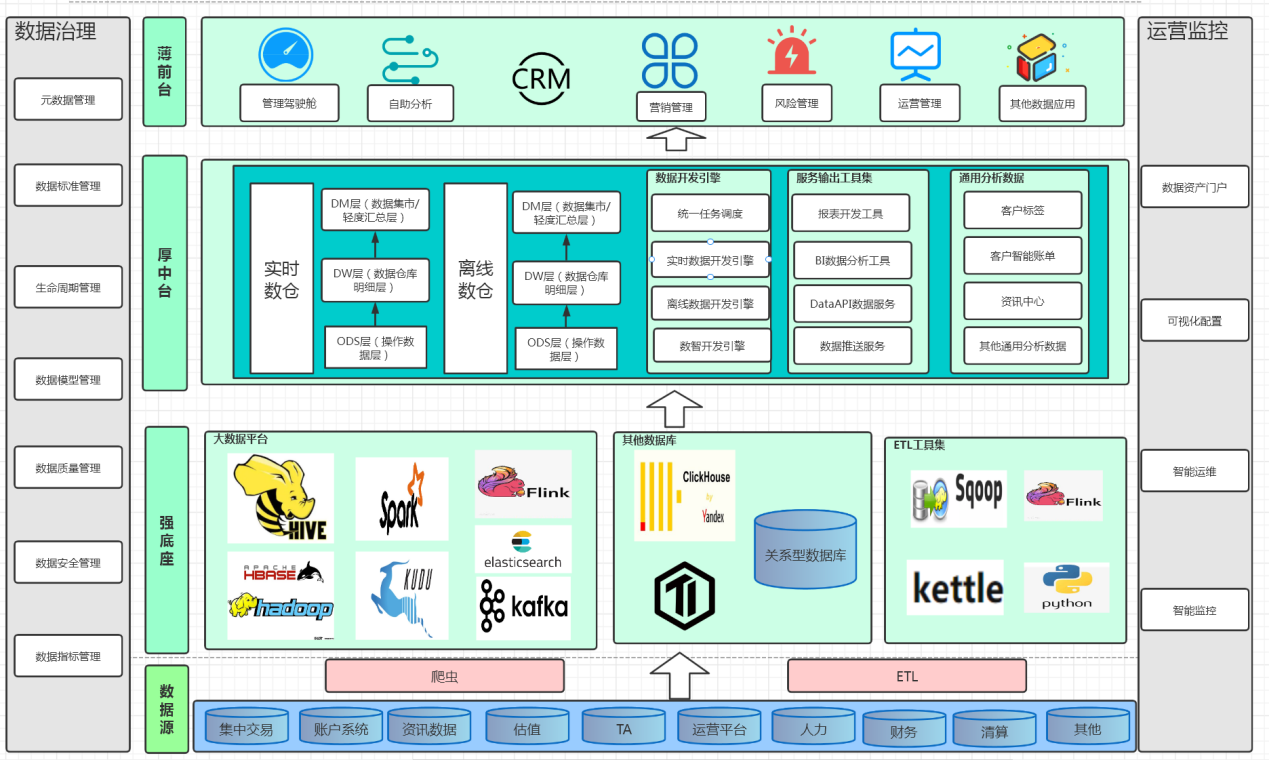The height and width of the screenshot is (760, 1269).
Task: Select the Flink logo in 大数据平台
Action: 523,483
